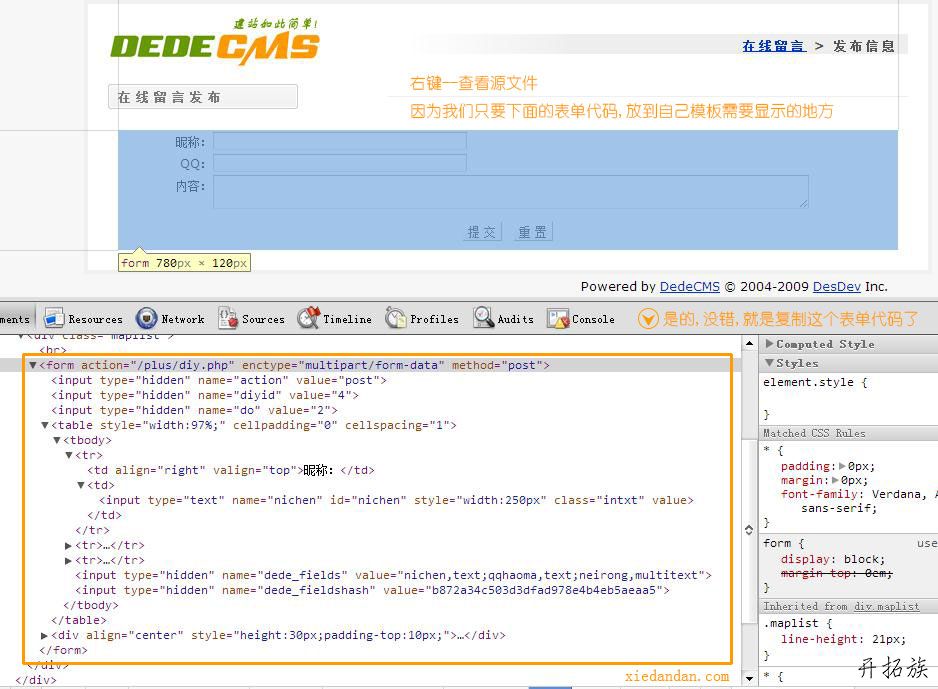Click the 提交 submit button

pos(482,232)
